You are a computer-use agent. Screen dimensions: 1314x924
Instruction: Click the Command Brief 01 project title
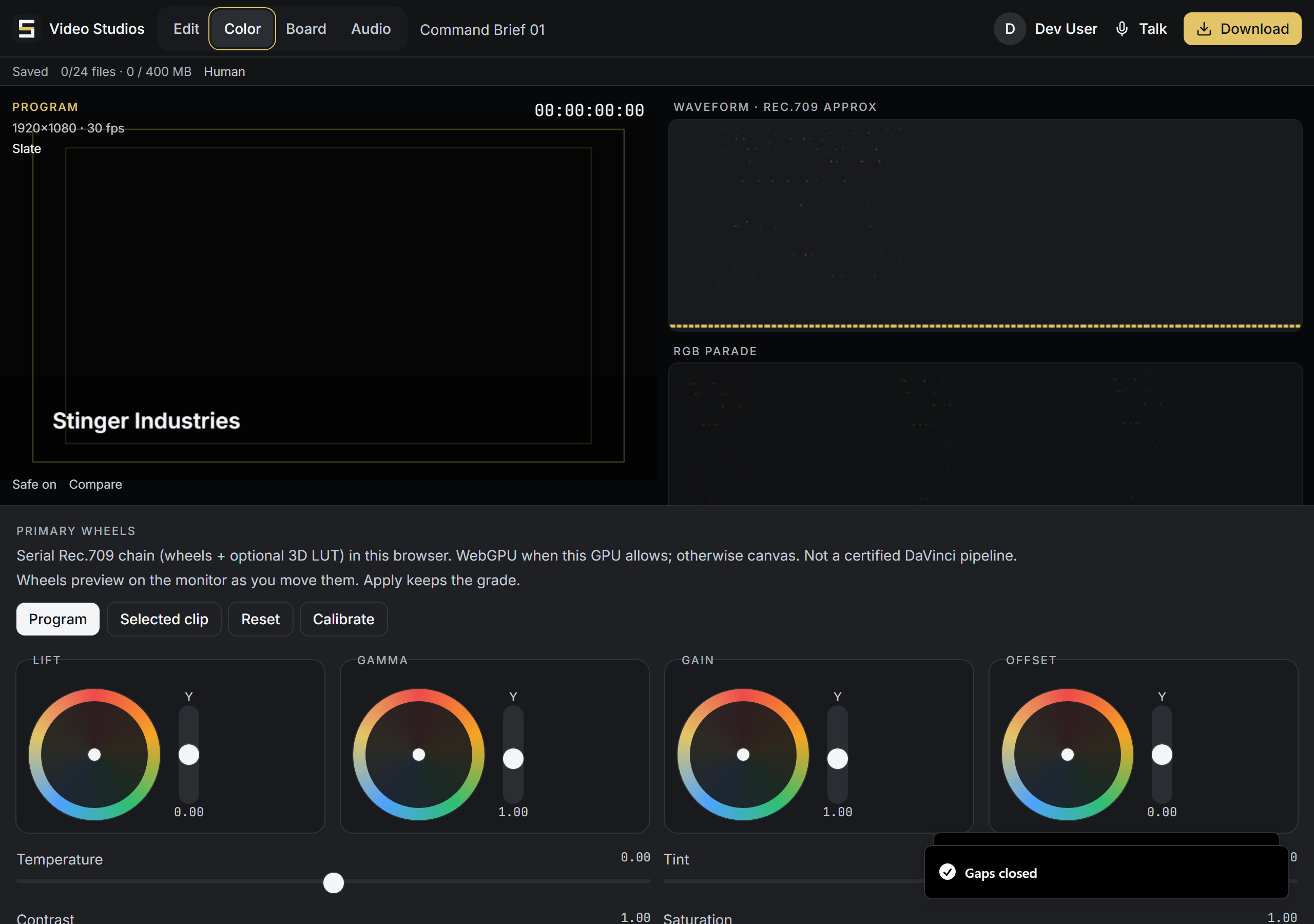pos(482,30)
